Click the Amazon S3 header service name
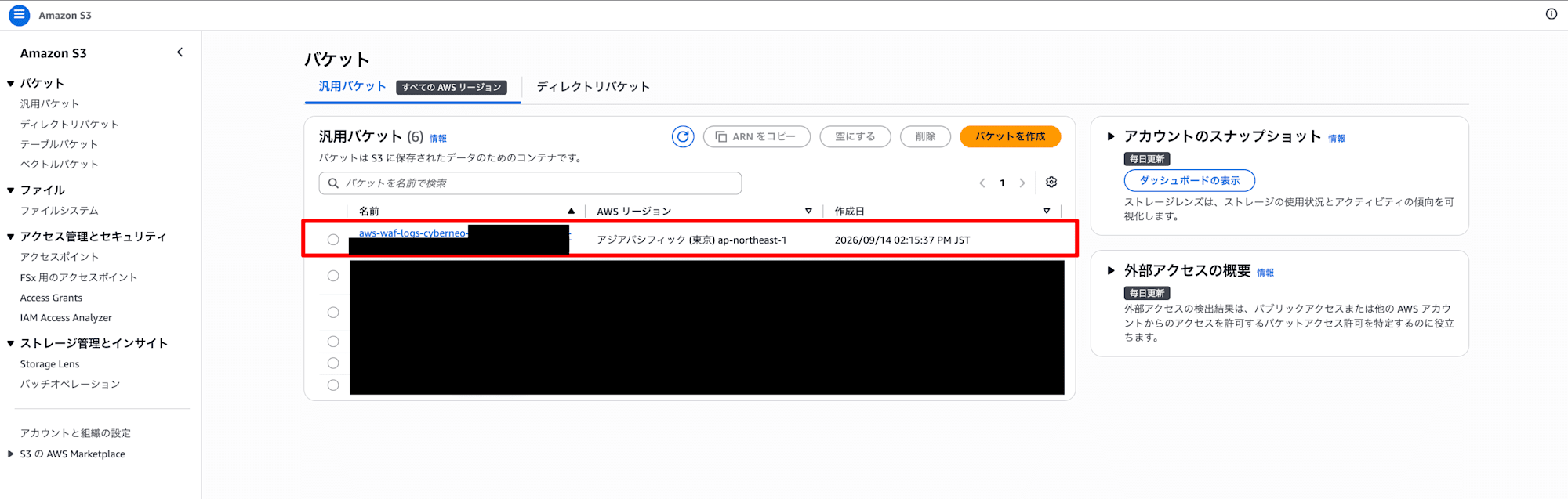The height and width of the screenshot is (499, 1568). click(x=65, y=15)
